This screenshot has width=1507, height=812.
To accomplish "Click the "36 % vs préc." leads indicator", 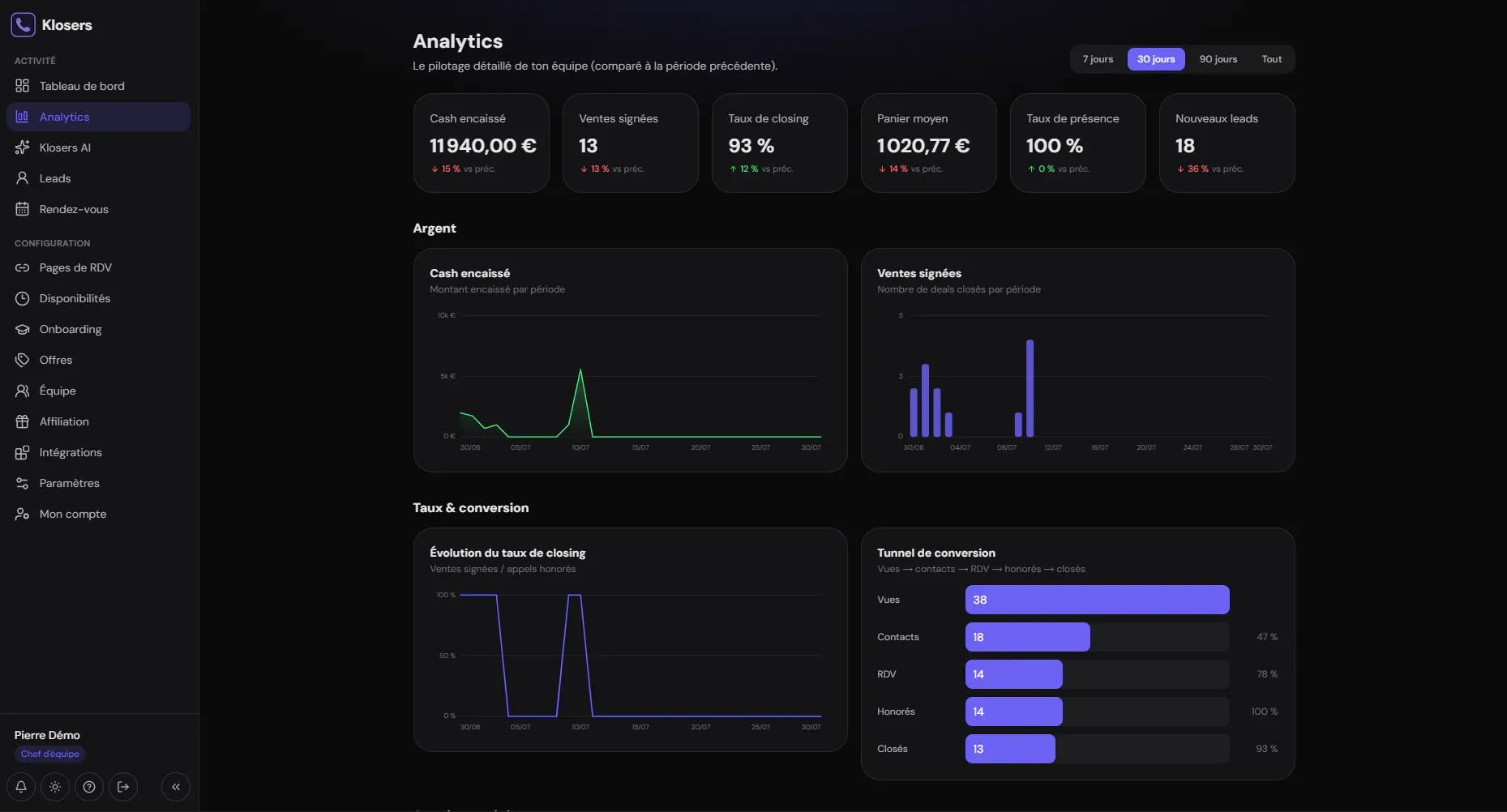I will [x=1209, y=169].
